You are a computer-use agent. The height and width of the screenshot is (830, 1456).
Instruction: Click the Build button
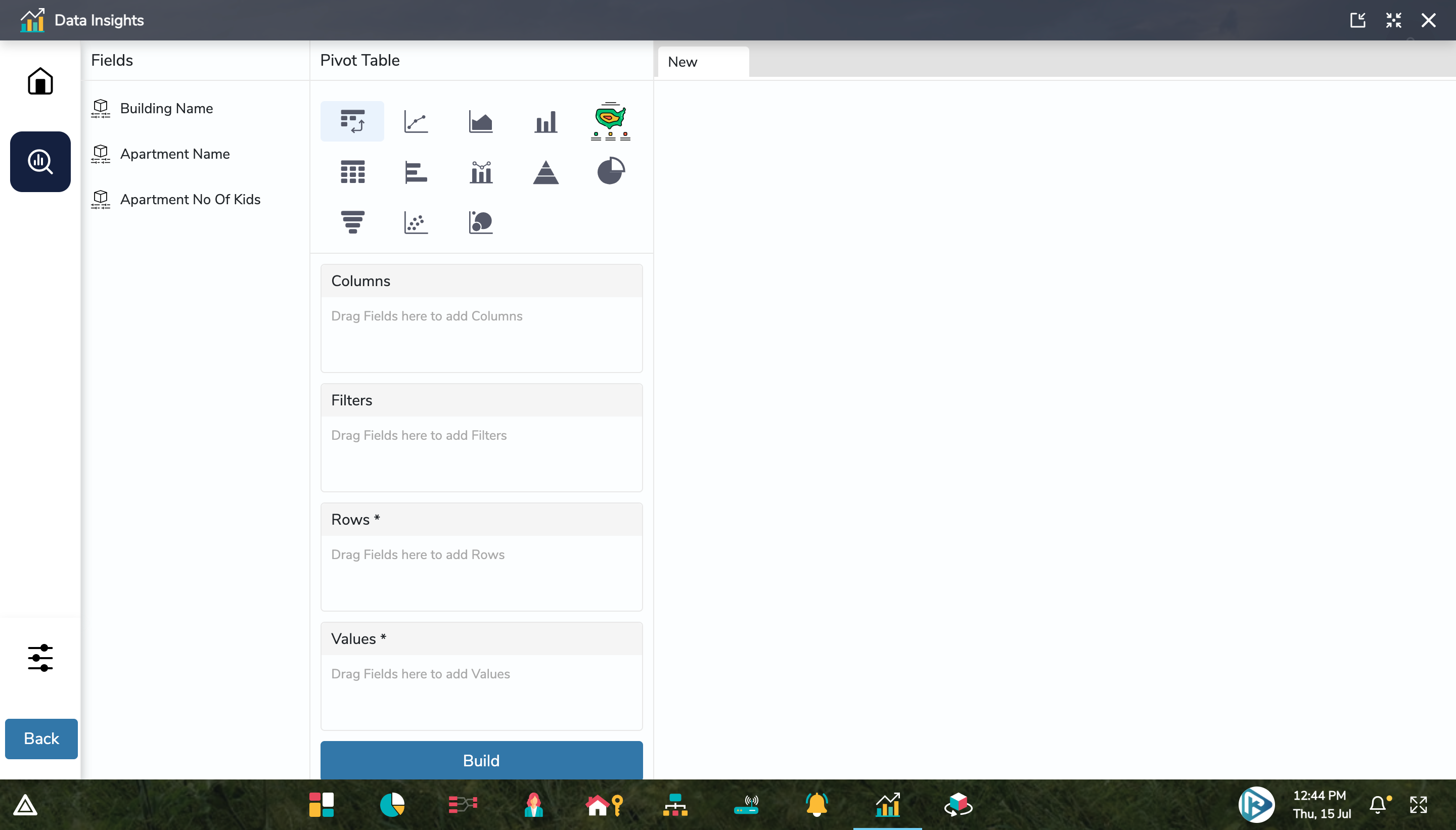(481, 760)
